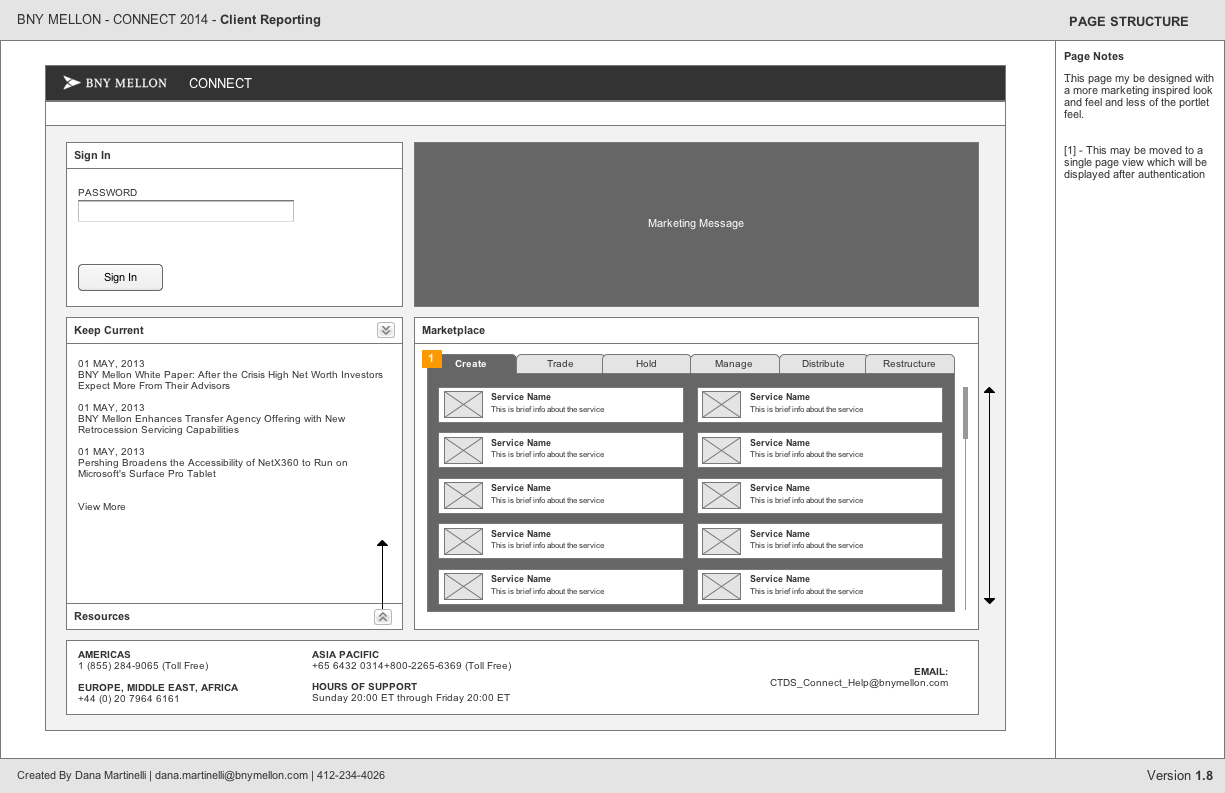Screen dimensions: 1225x793
Task: Select the Create tab
Action: tap(471, 364)
